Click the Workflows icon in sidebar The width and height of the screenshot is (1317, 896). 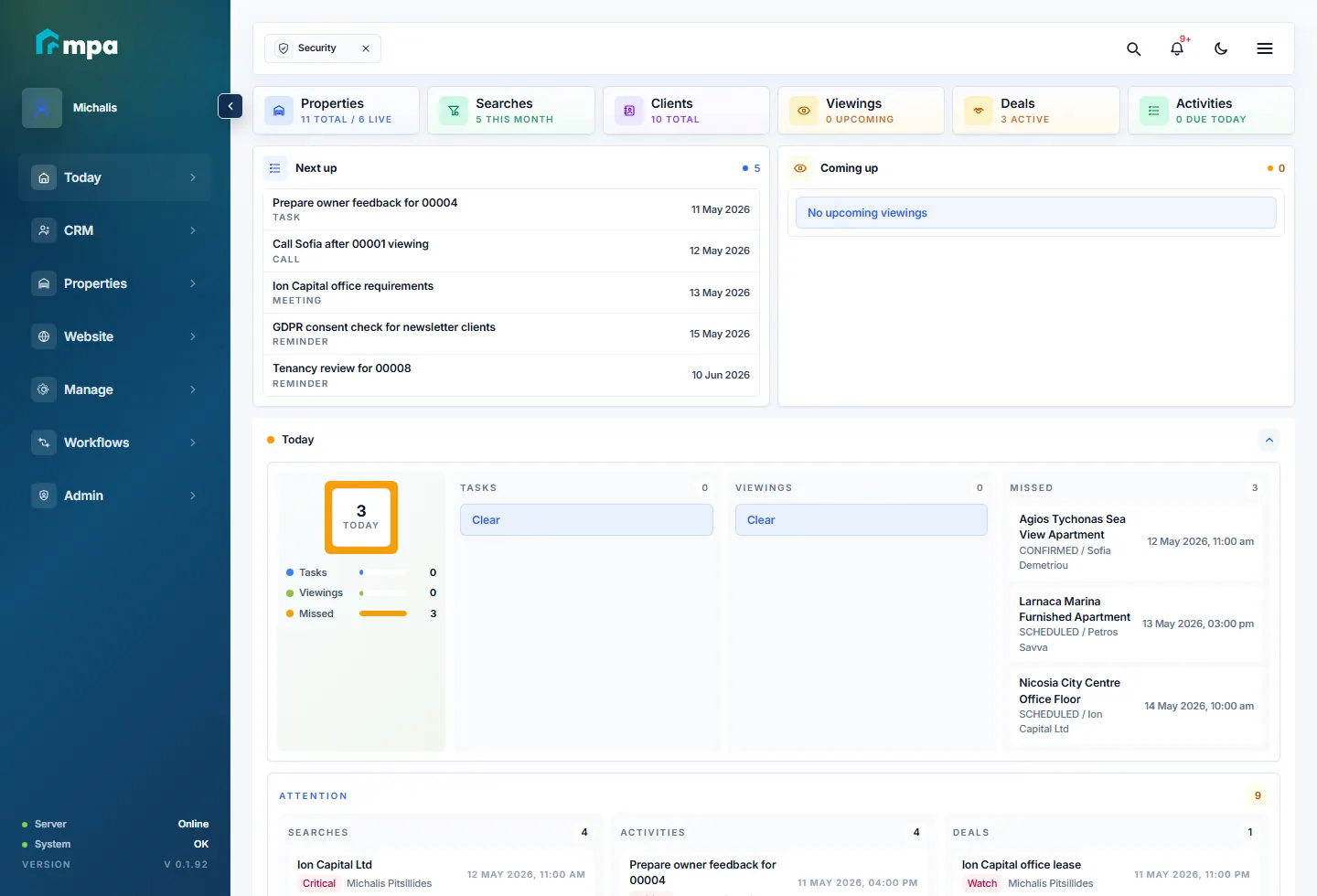click(44, 443)
